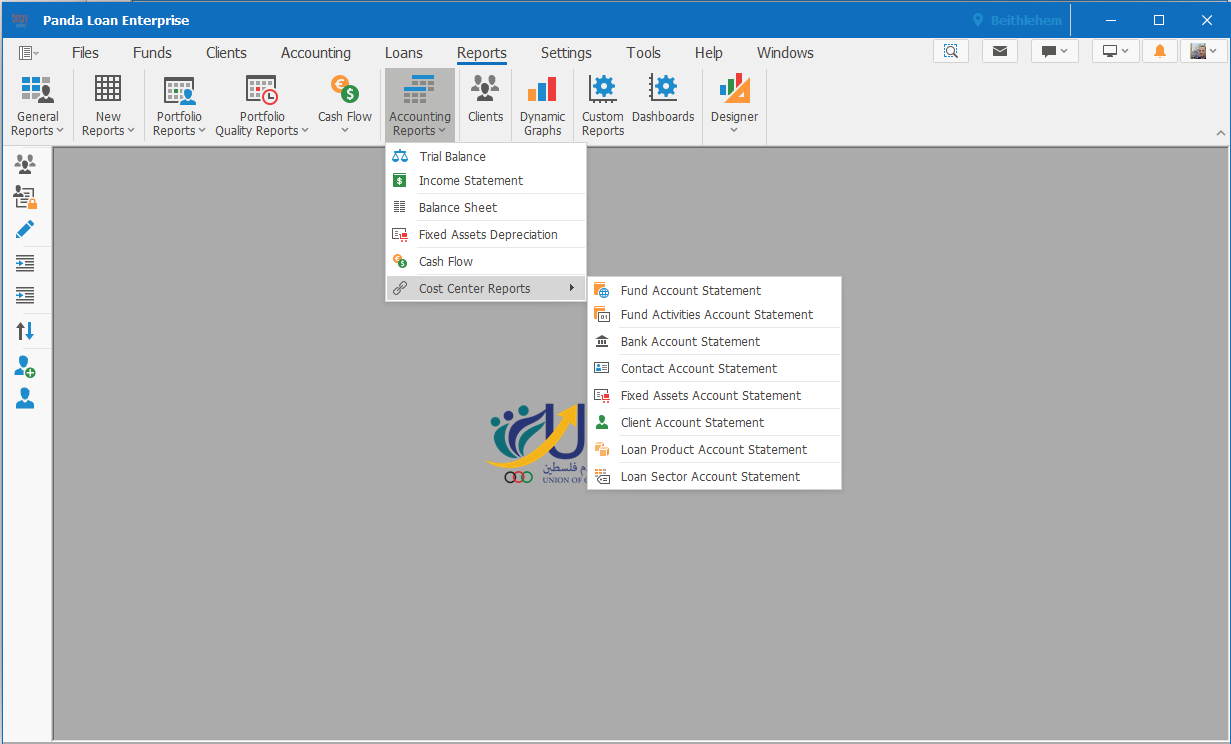
Task: Click the notification bell icon
Action: click(x=1160, y=51)
